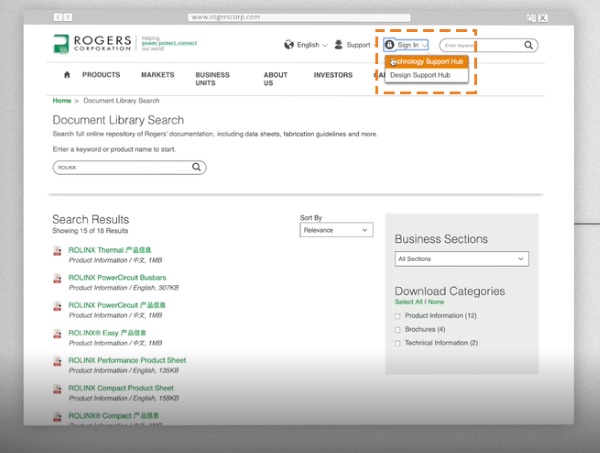The height and width of the screenshot is (453, 600).
Task: Check the Technical Information (2) checkbox
Action: point(398,343)
